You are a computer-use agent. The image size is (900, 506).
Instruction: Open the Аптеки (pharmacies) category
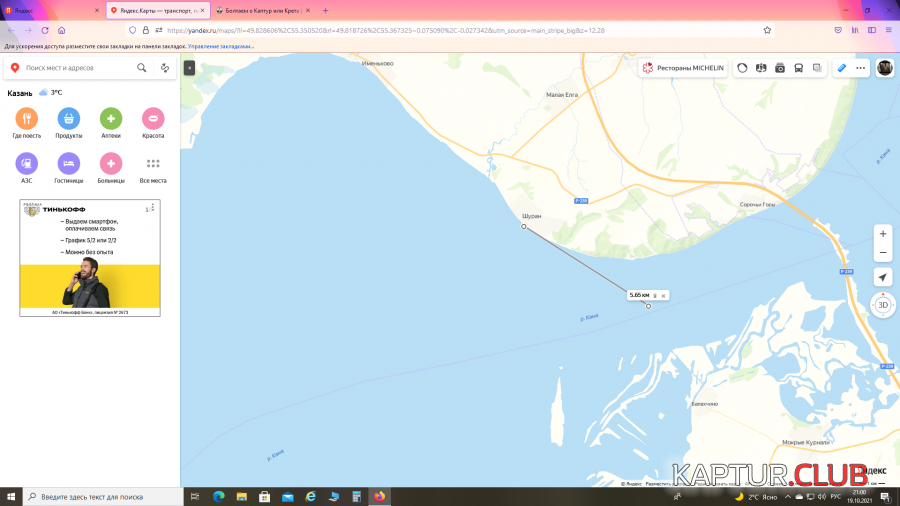pos(111,119)
